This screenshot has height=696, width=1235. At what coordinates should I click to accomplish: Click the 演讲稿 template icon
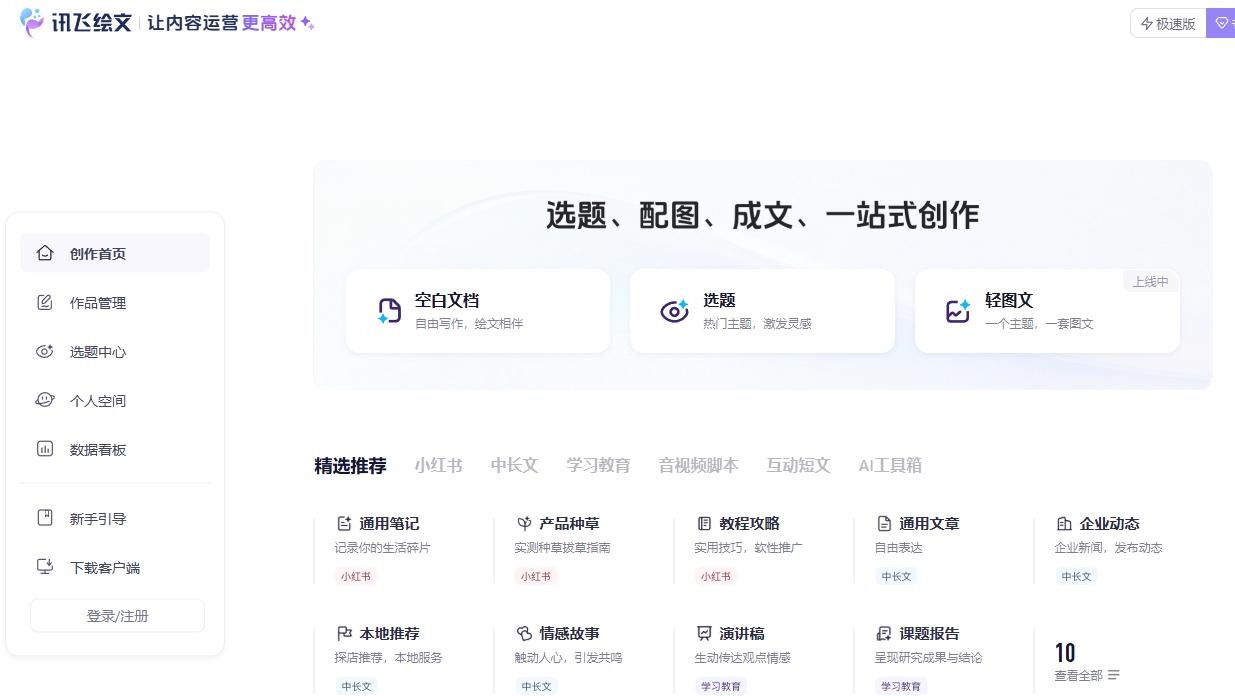click(x=704, y=632)
